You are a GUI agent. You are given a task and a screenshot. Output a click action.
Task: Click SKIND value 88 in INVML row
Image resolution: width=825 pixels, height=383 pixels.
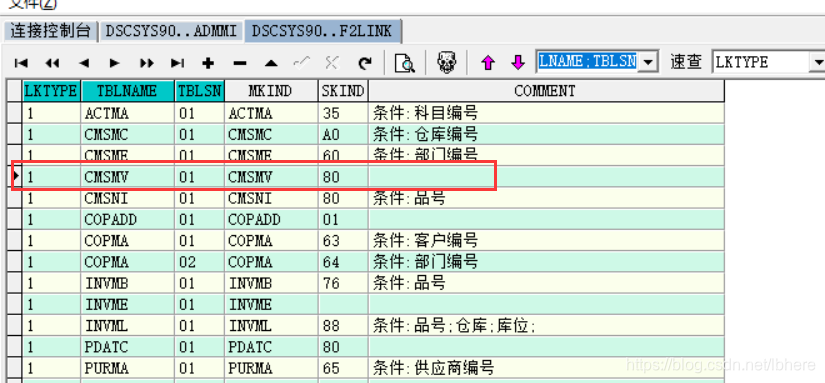pos(343,326)
